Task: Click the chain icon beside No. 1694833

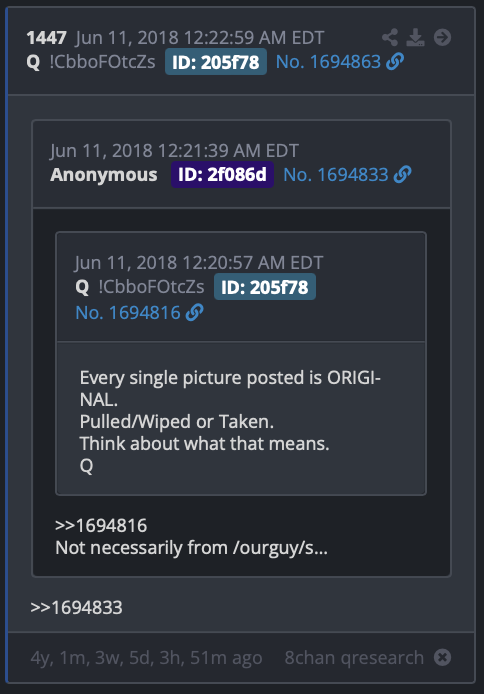Action: click(402, 174)
